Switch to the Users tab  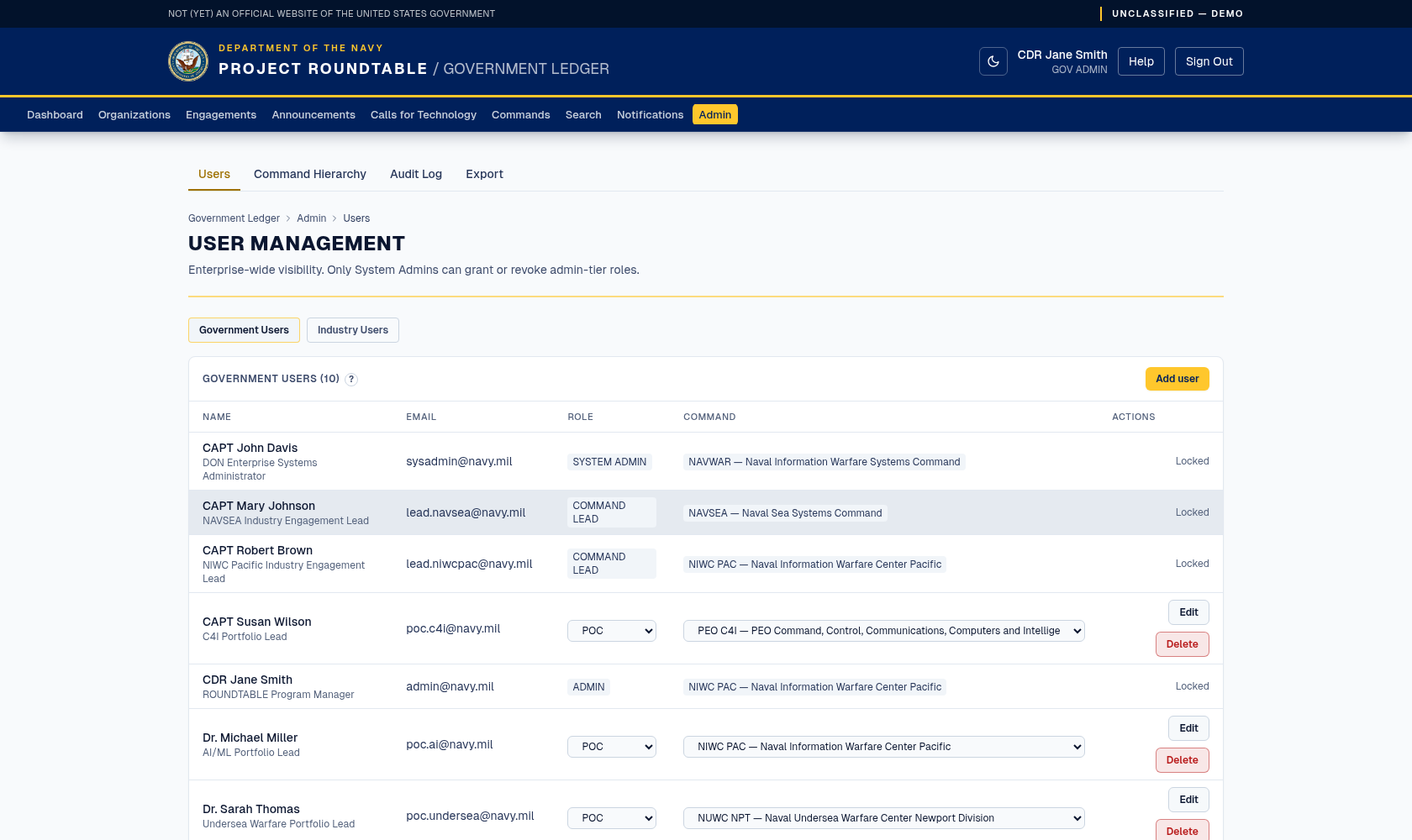(214, 174)
